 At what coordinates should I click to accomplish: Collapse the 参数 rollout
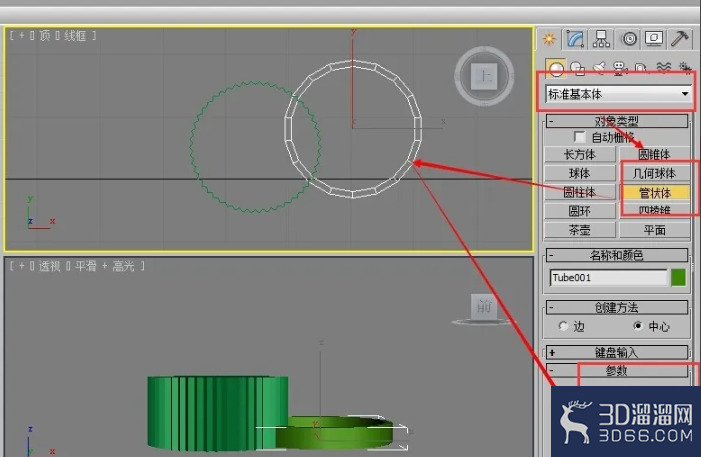(x=617, y=370)
